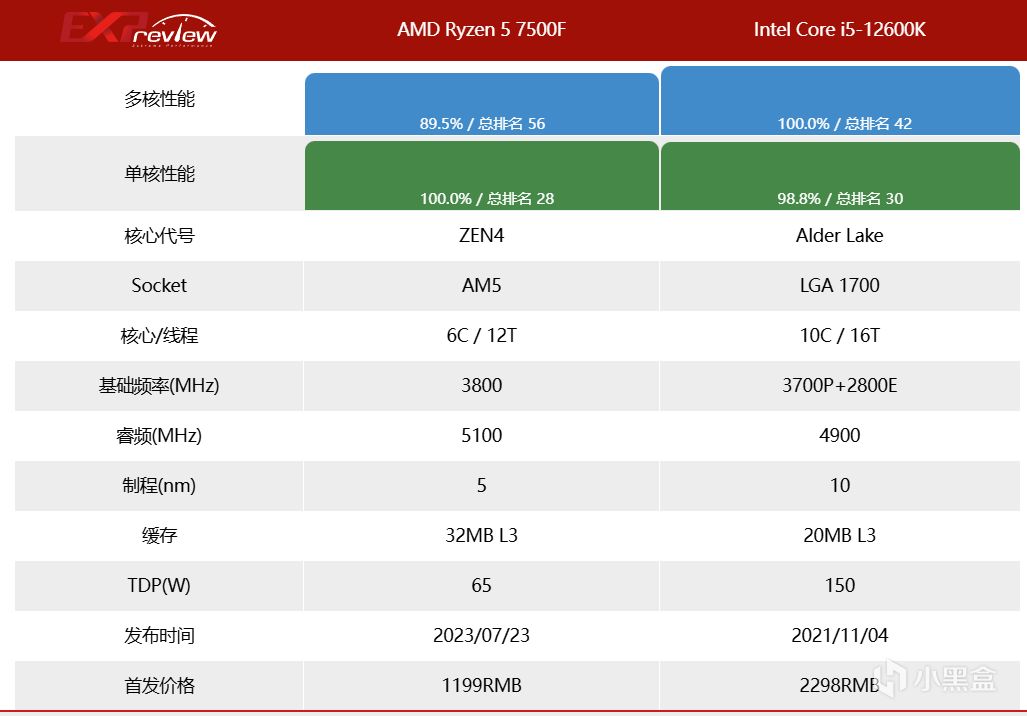The width and height of the screenshot is (1027, 716).
Task: Click the 65 TDP value
Action: [x=481, y=585]
